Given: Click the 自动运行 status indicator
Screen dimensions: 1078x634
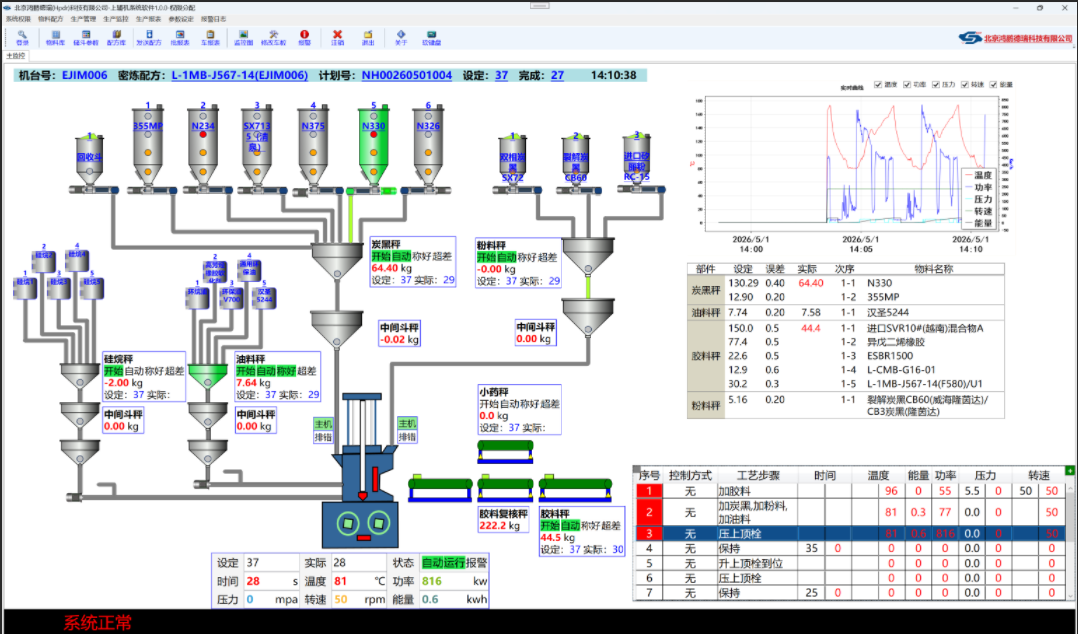Looking at the screenshot, I should point(443,562).
